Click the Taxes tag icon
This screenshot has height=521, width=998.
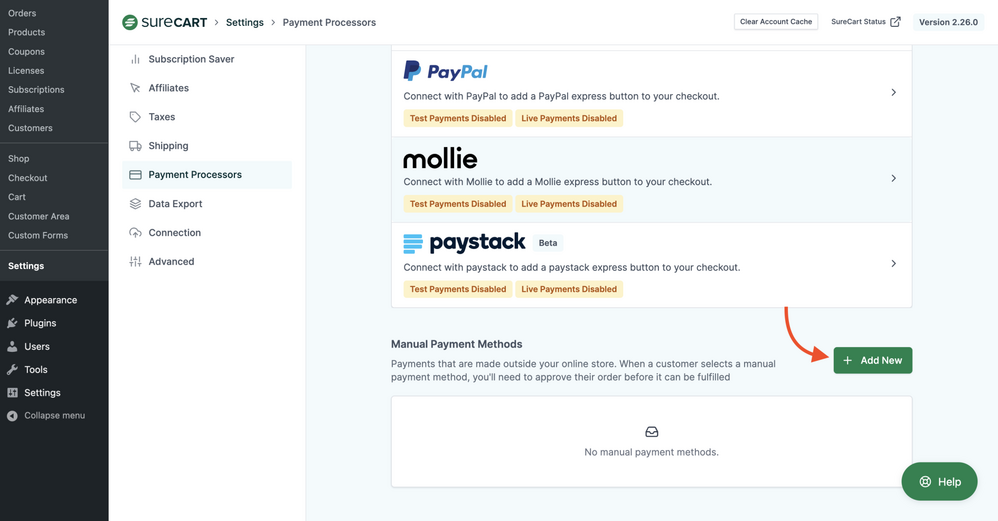[x=135, y=117]
